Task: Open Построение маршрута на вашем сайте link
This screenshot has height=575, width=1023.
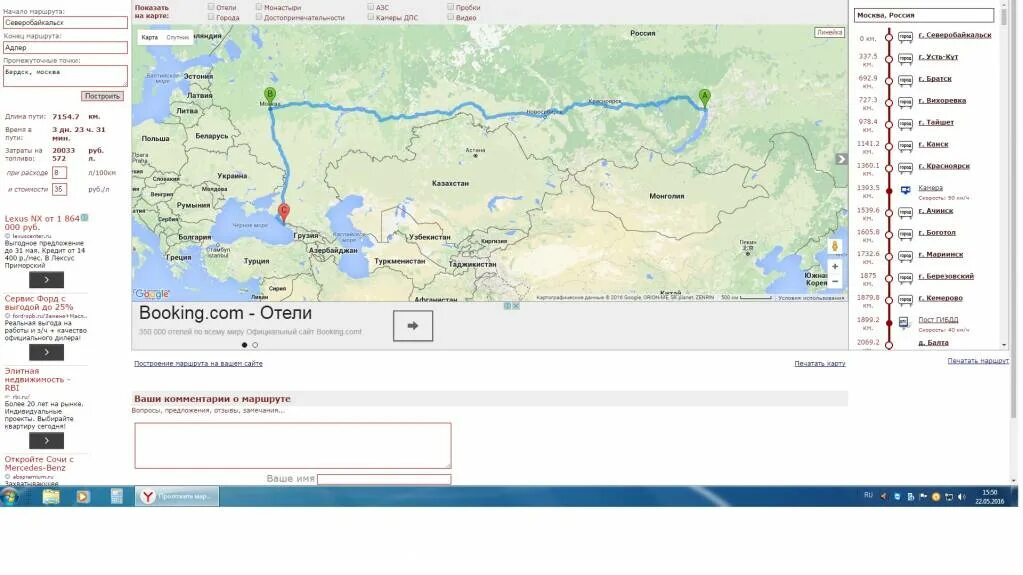Action: (x=198, y=364)
